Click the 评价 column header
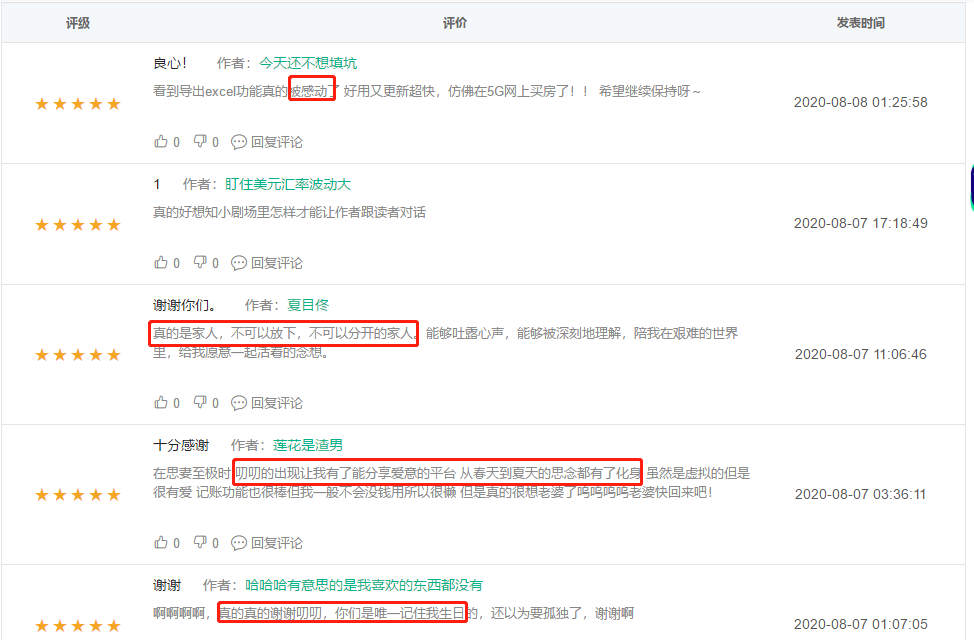Screen dimensions: 974x640 click(455, 23)
